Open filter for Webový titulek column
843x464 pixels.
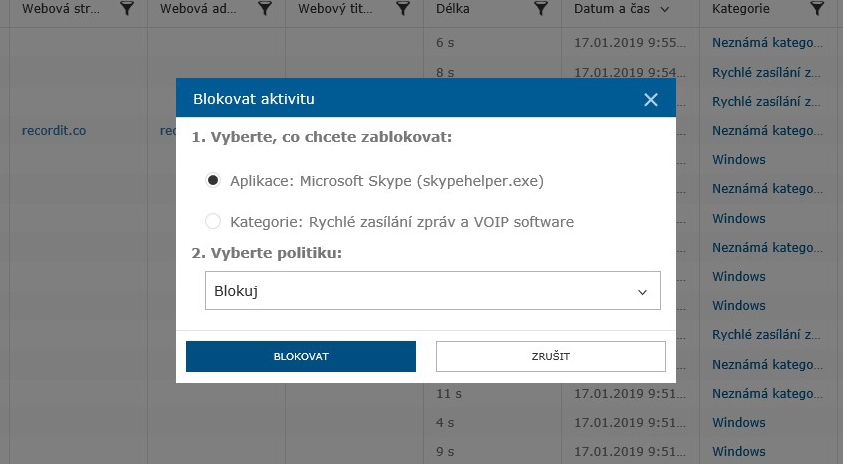coord(403,9)
